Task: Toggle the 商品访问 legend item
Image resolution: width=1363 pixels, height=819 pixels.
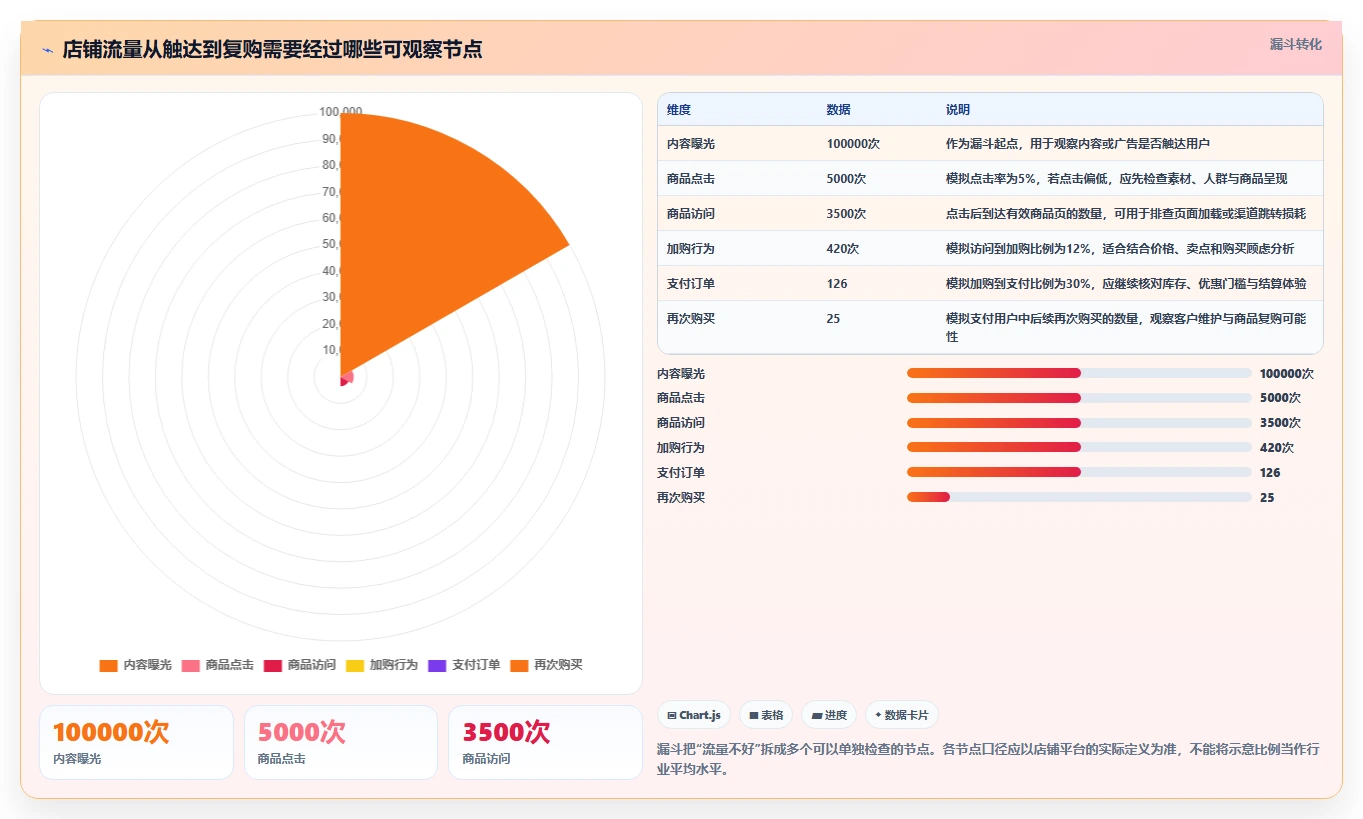Action: pos(299,665)
